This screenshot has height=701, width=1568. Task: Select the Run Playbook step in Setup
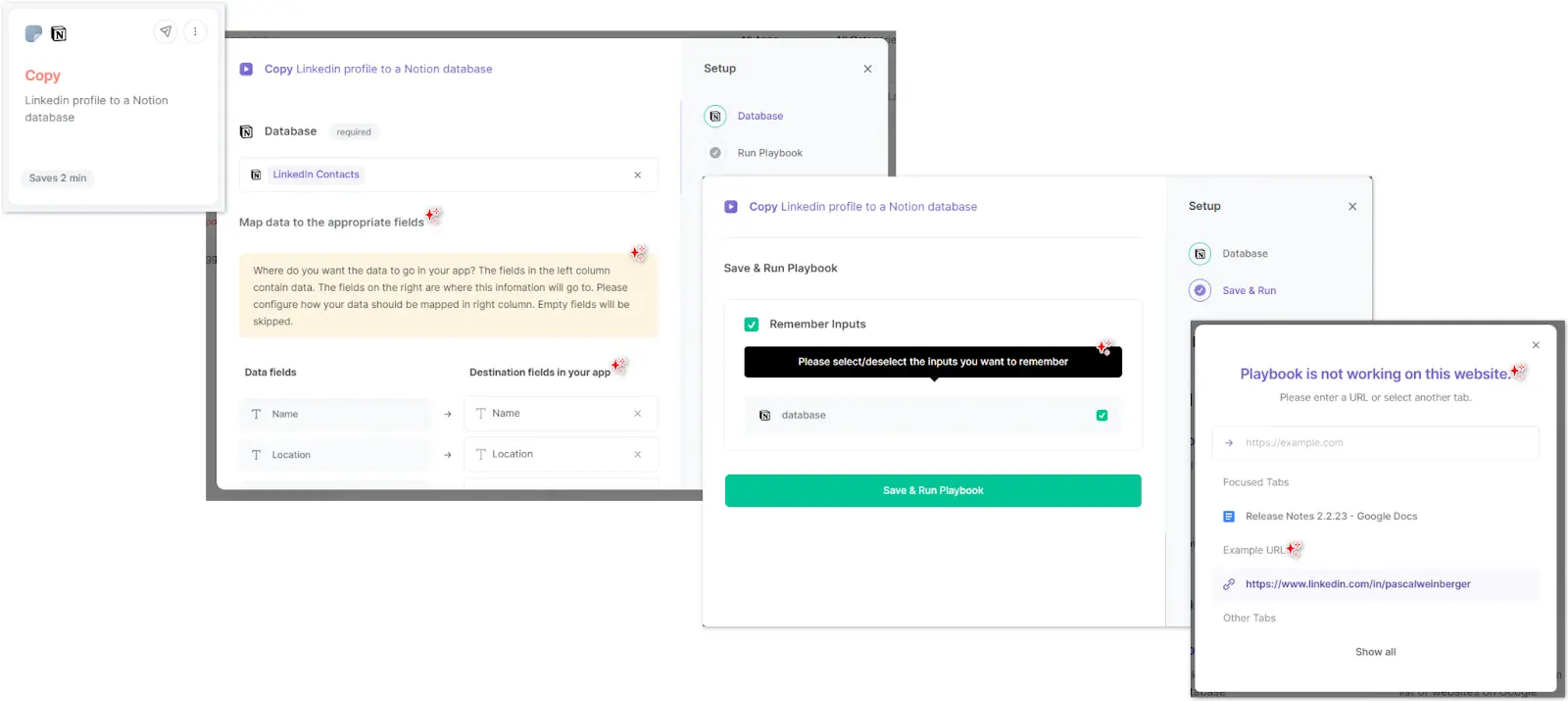tap(770, 153)
